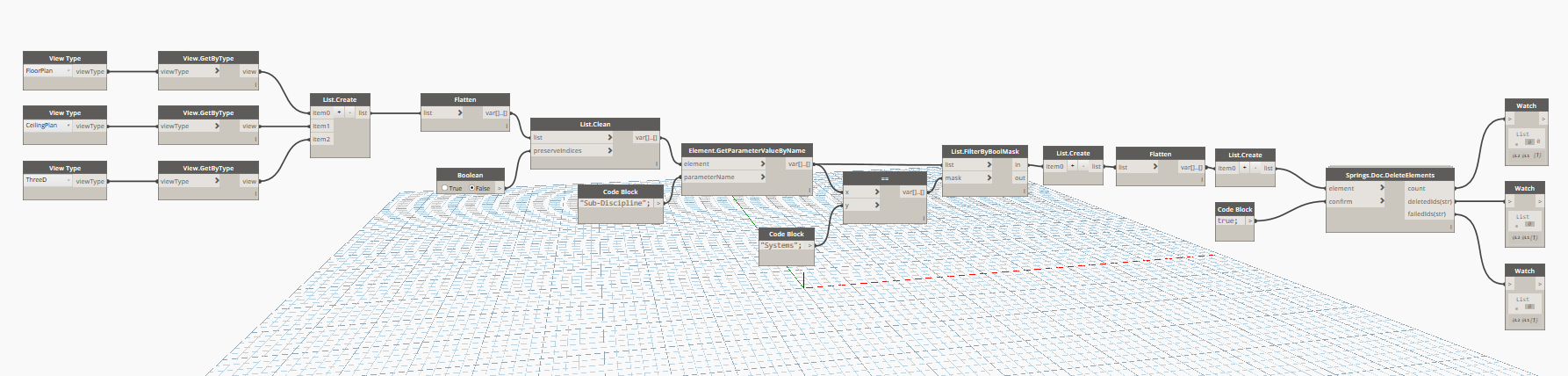1568x376 pixels.
Task: Click the "Systems" code text field
Action: (781, 245)
